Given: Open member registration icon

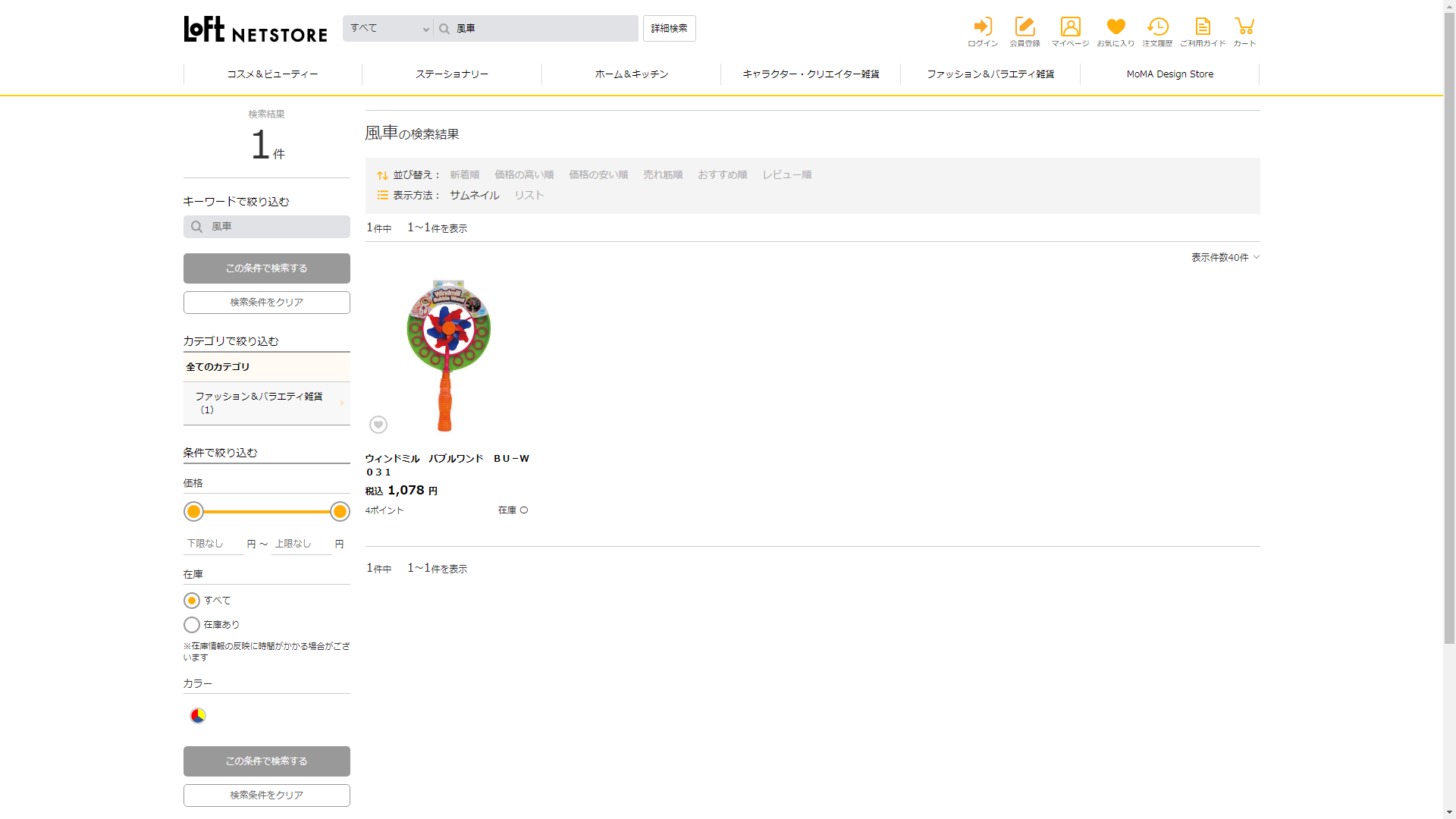Looking at the screenshot, I should coord(1025,27).
